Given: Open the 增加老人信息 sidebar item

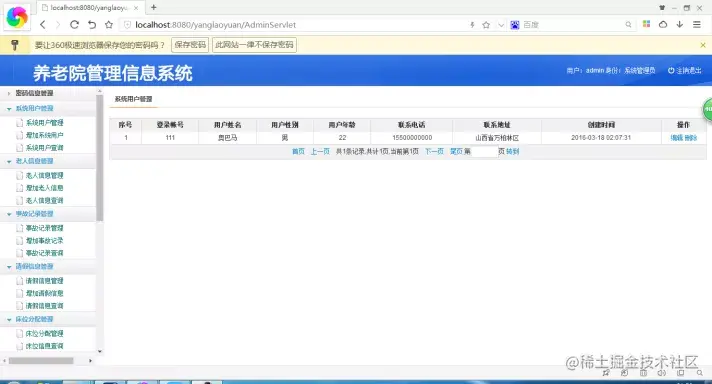Looking at the screenshot, I should pyautogui.click(x=44, y=188).
